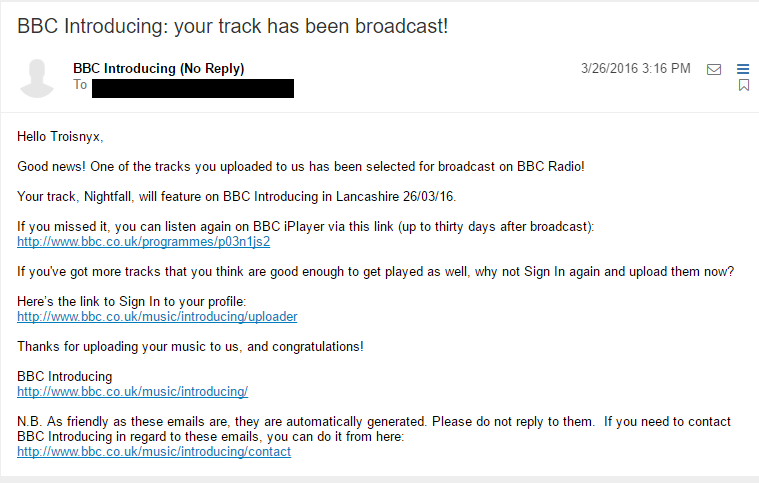Click the "Hello Troisnyx," greeting line
Image resolution: width=759 pixels, height=483 pixels.
[60, 137]
